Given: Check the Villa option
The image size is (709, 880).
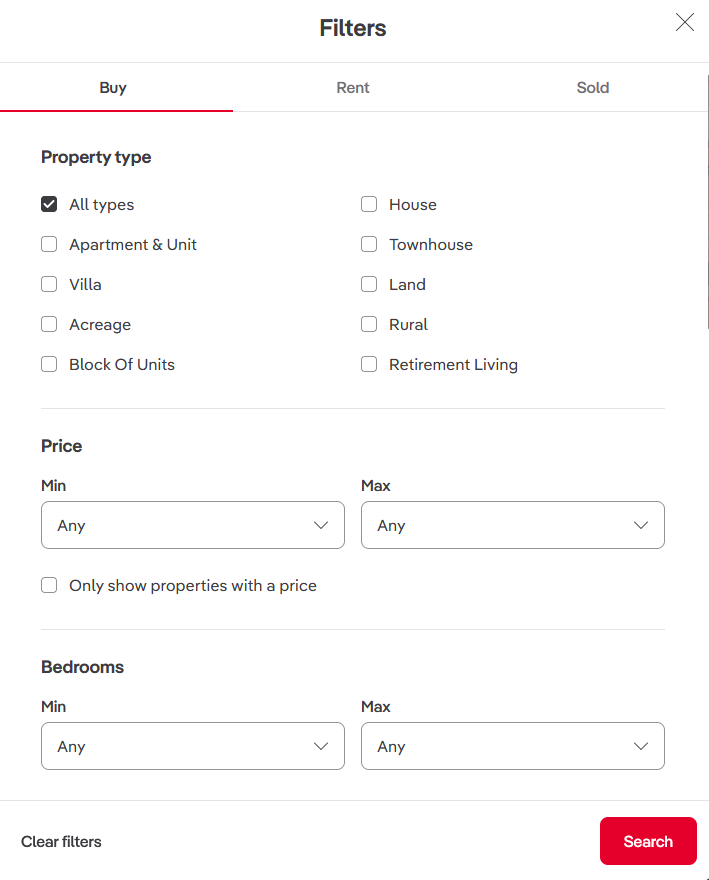Looking at the screenshot, I should 49,284.
